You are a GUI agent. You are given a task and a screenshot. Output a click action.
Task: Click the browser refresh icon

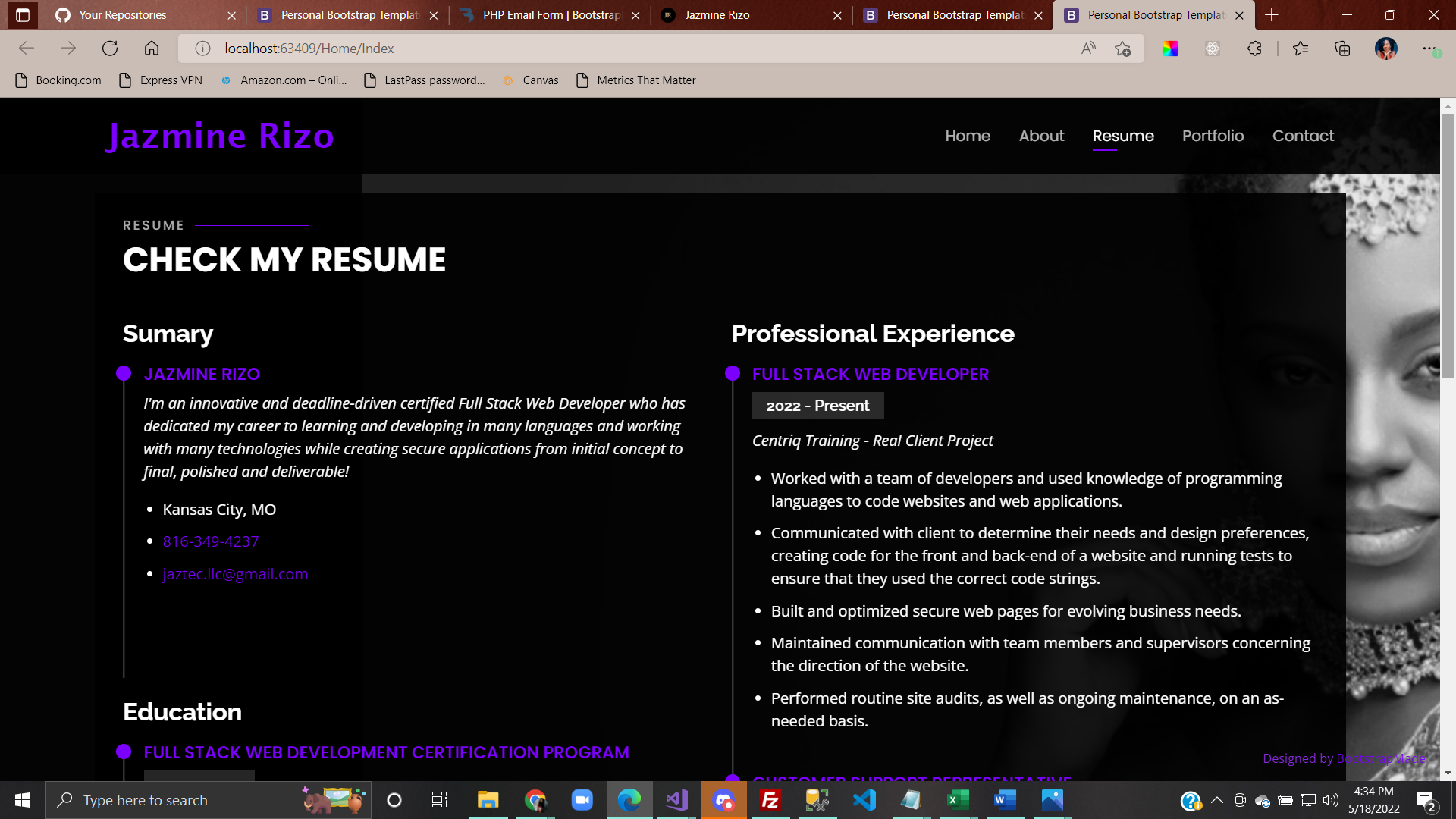click(110, 49)
